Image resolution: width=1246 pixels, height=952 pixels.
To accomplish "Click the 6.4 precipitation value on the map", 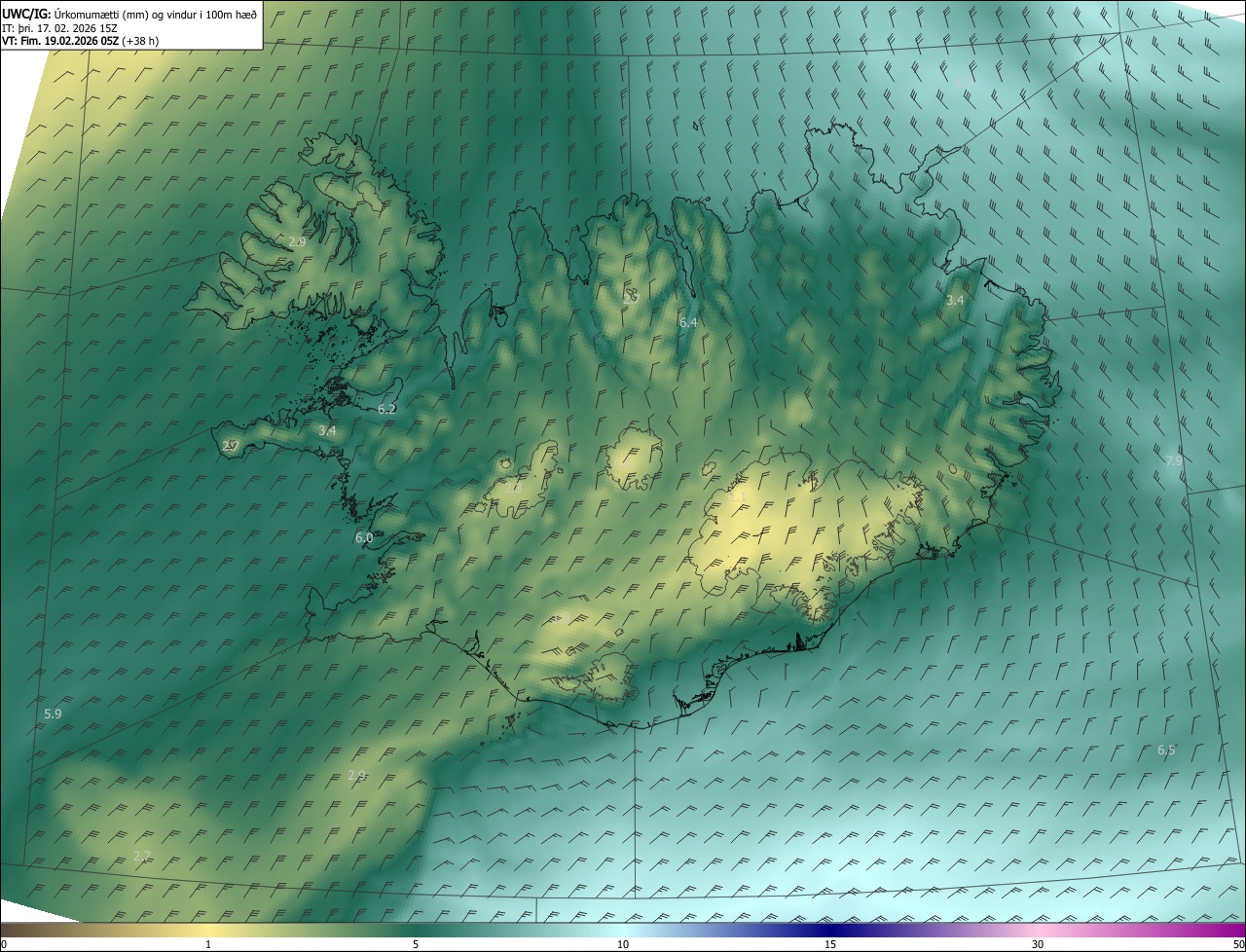I will click(688, 322).
